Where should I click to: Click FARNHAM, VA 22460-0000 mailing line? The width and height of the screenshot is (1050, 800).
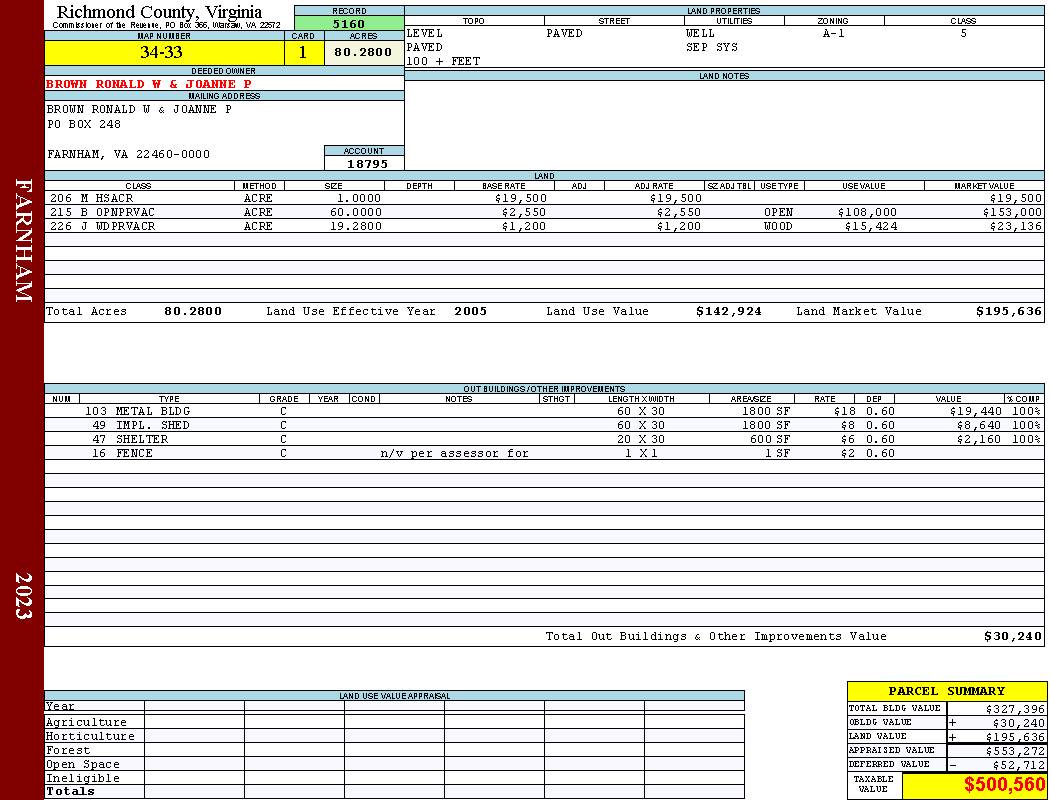129,155
